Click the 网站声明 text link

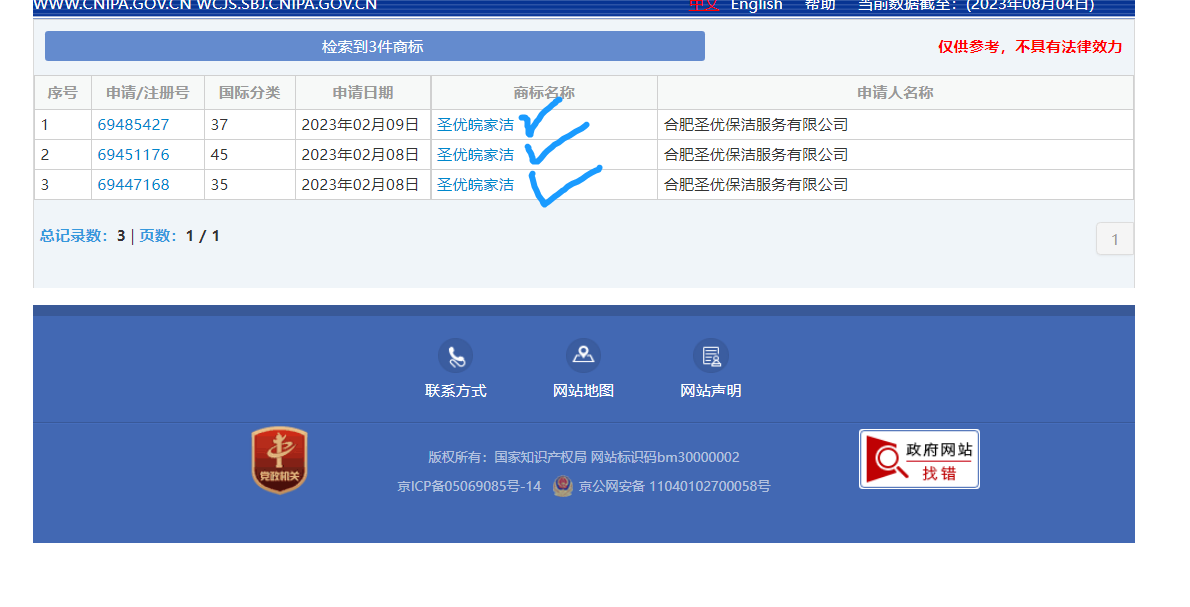point(710,391)
